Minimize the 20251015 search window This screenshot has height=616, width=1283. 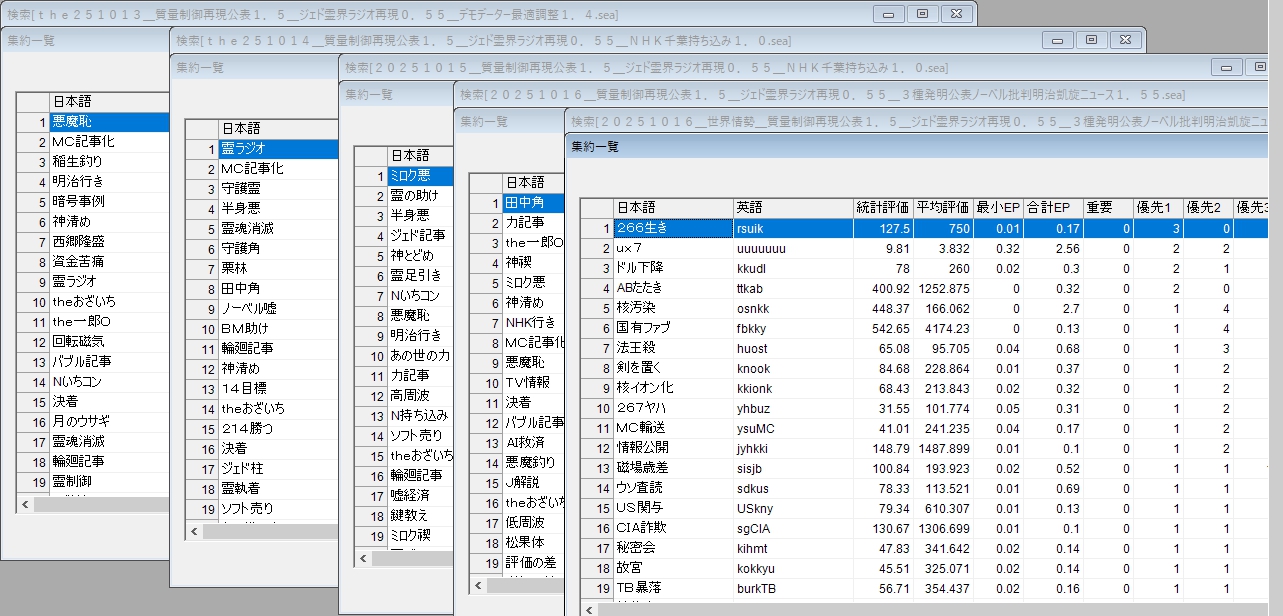[1224, 67]
